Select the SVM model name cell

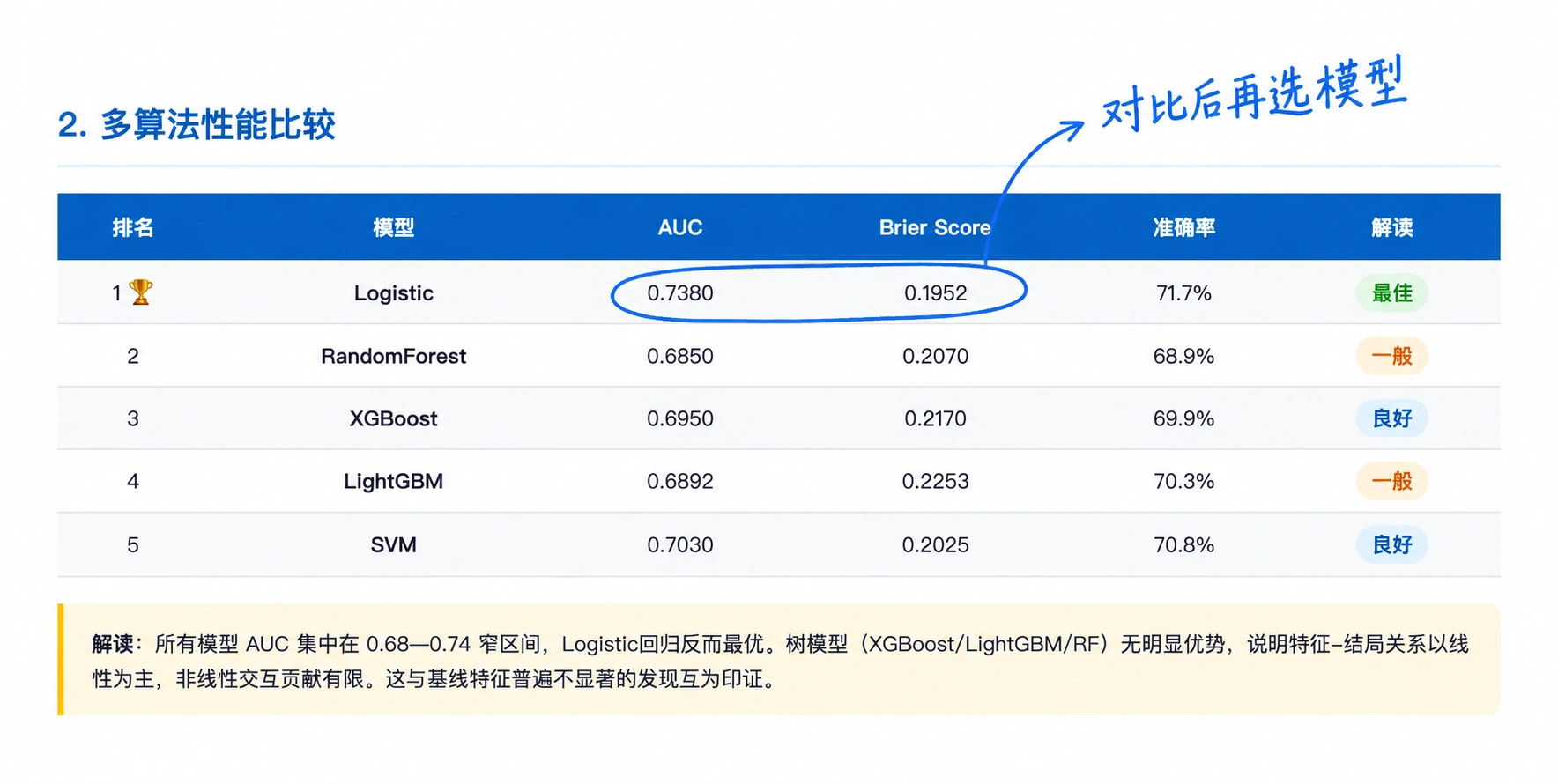click(393, 545)
